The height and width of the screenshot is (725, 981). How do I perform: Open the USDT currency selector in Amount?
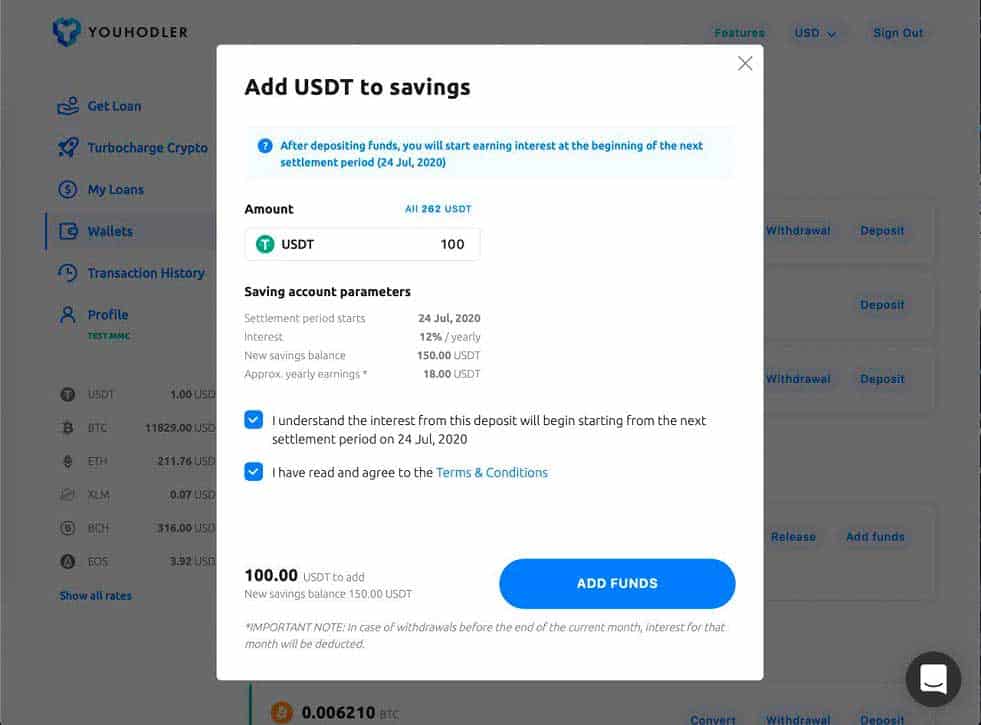pos(285,244)
